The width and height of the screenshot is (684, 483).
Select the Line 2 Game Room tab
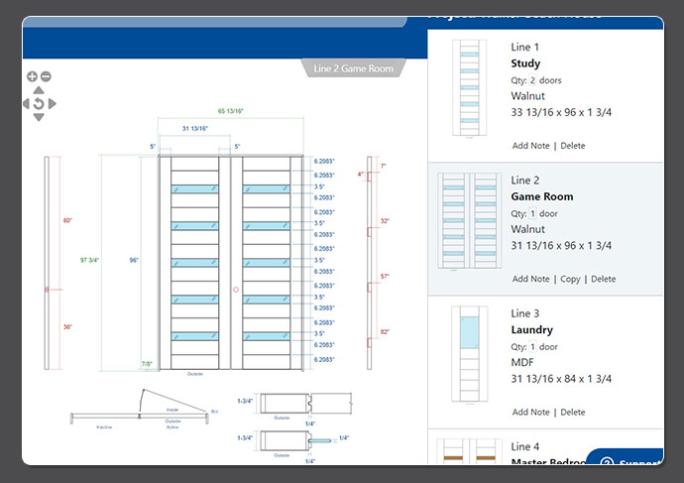353,69
